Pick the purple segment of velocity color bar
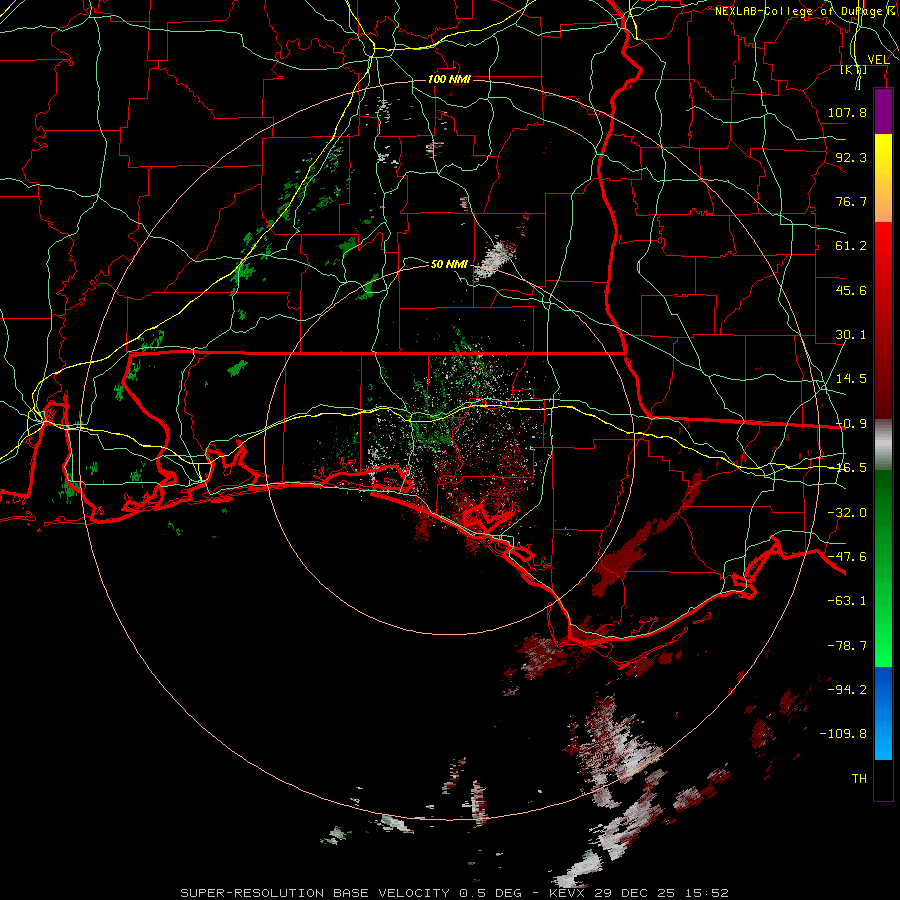 [x=883, y=111]
